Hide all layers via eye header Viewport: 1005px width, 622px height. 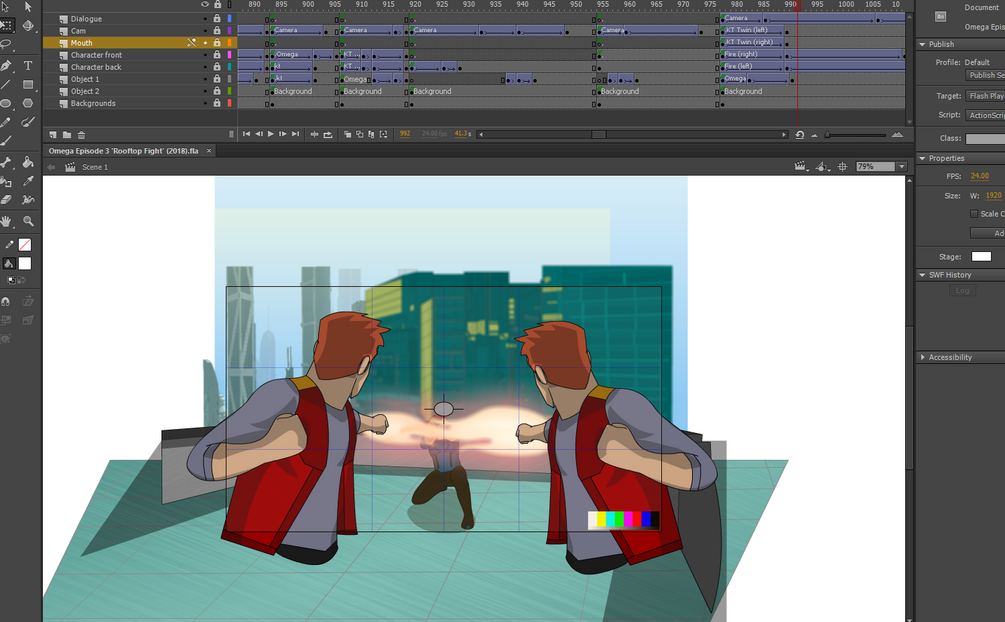pos(205,4)
